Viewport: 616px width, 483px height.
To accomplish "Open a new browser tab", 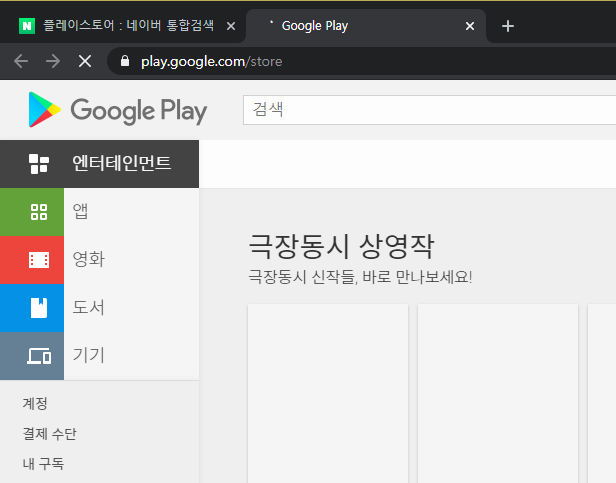I will click(x=508, y=26).
